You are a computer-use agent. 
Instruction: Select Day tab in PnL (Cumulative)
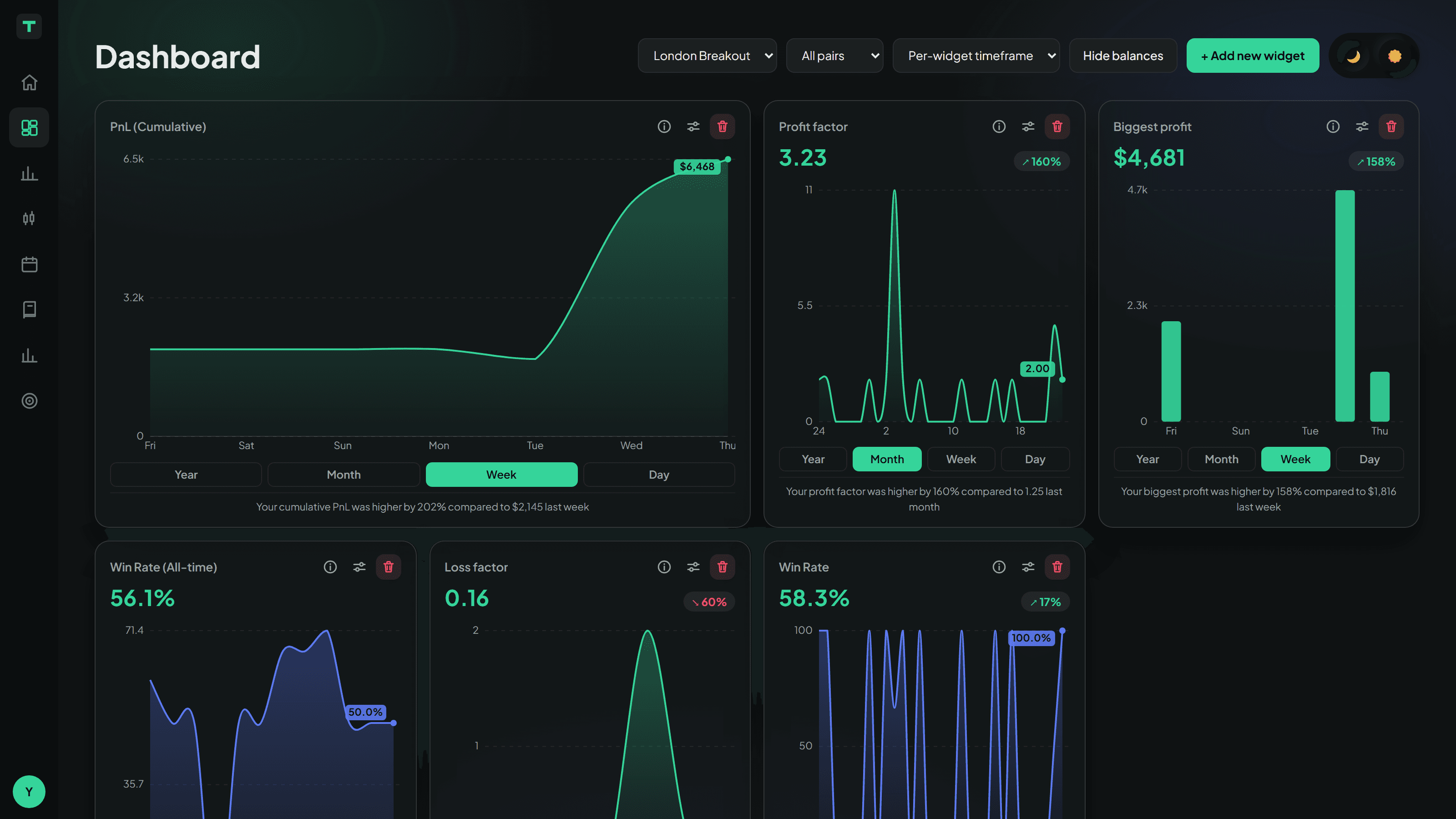coord(659,474)
